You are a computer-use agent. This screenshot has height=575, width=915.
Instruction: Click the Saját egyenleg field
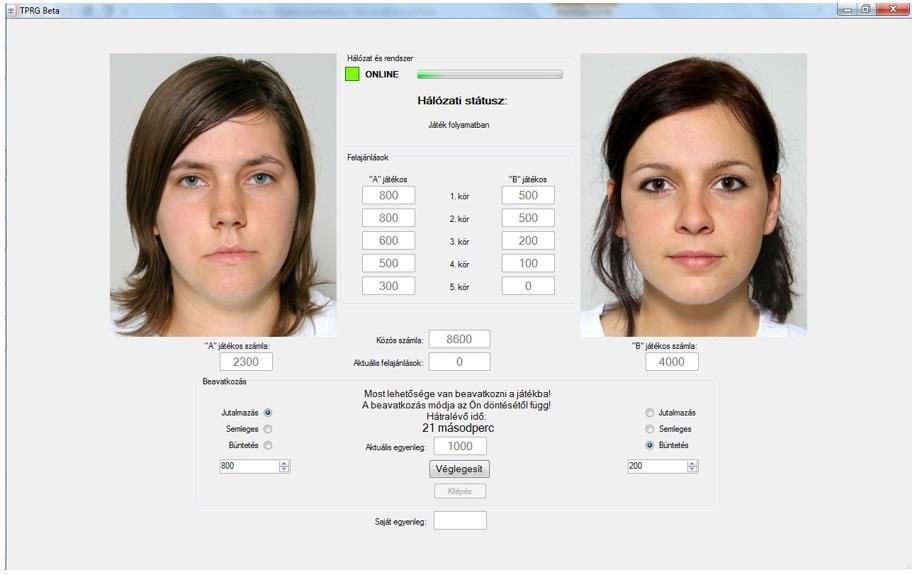tap(460, 521)
